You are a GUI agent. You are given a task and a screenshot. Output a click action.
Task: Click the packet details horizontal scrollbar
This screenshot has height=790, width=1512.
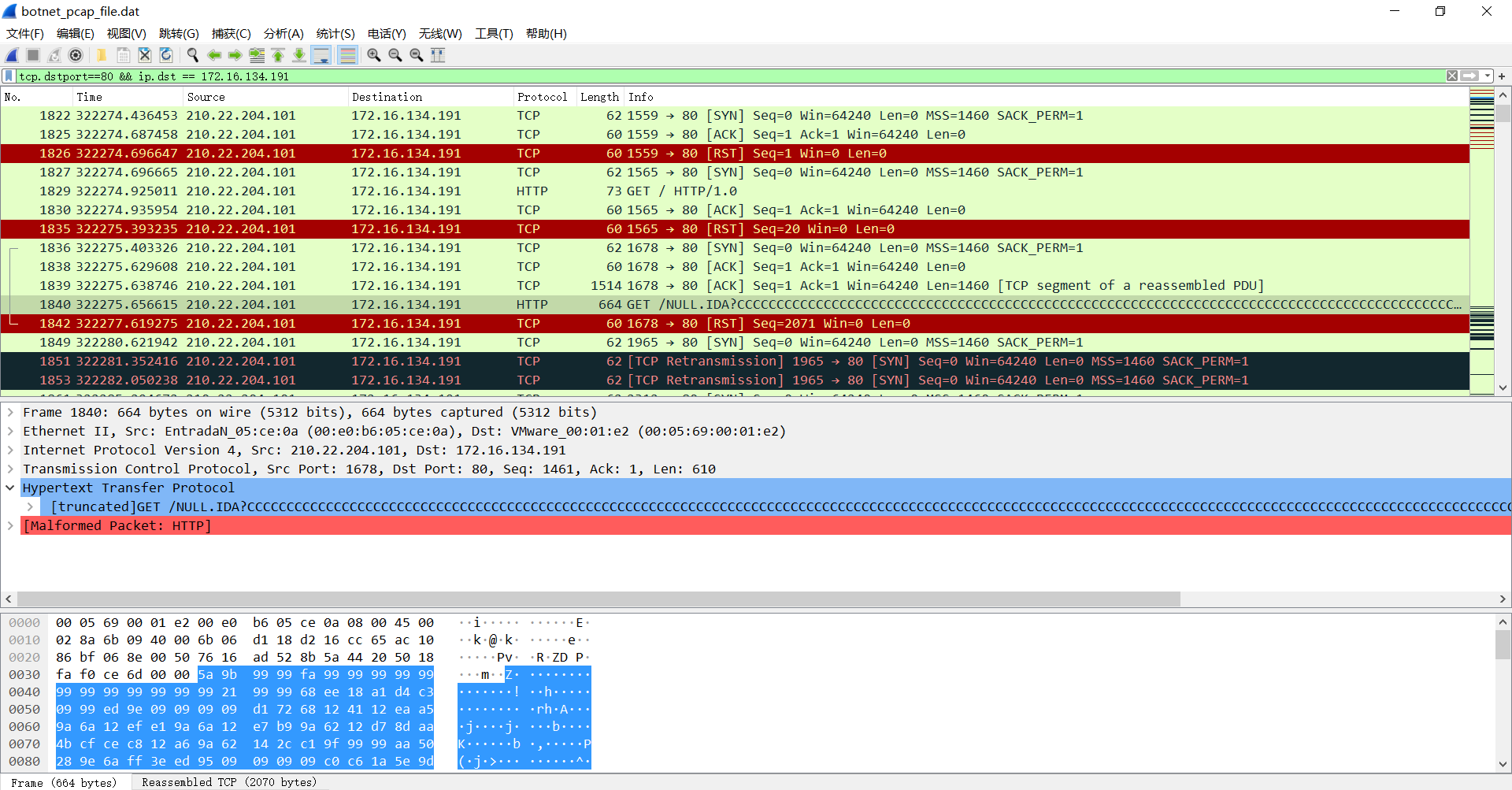point(598,599)
